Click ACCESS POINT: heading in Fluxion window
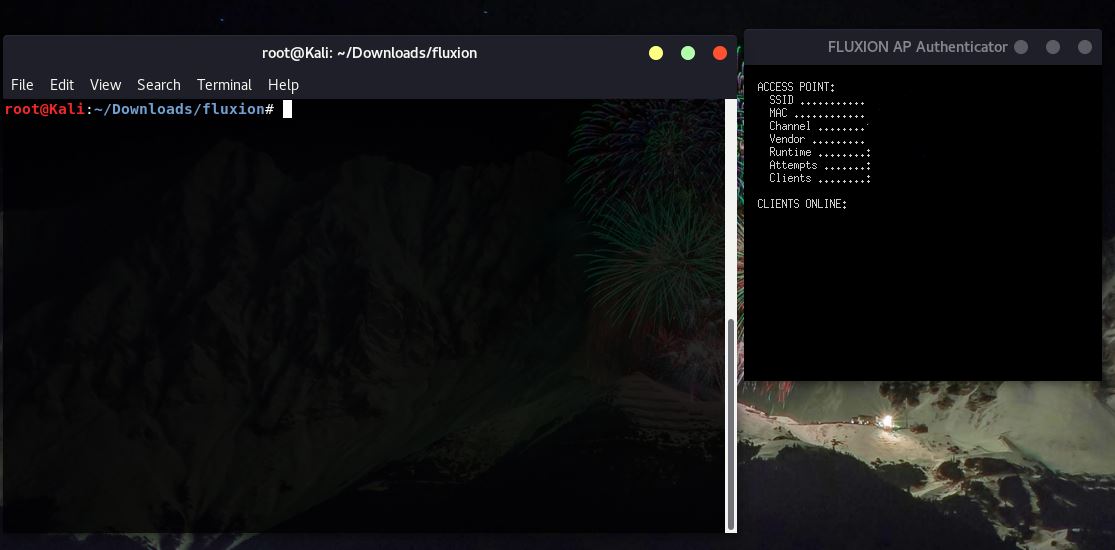This screenshot has width=1115, height=550. pyautogui.click(x=796, y=87)
